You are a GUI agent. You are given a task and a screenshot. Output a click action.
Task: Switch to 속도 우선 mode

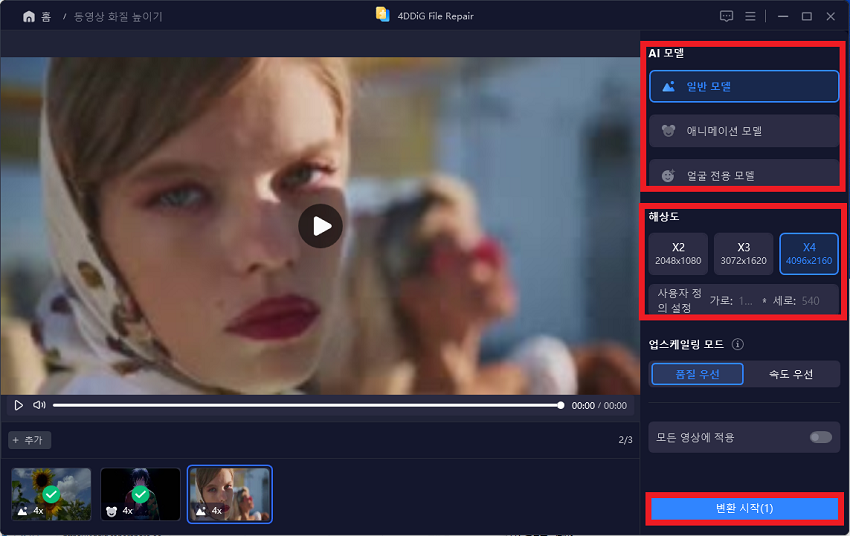click(x=790, y=374)
